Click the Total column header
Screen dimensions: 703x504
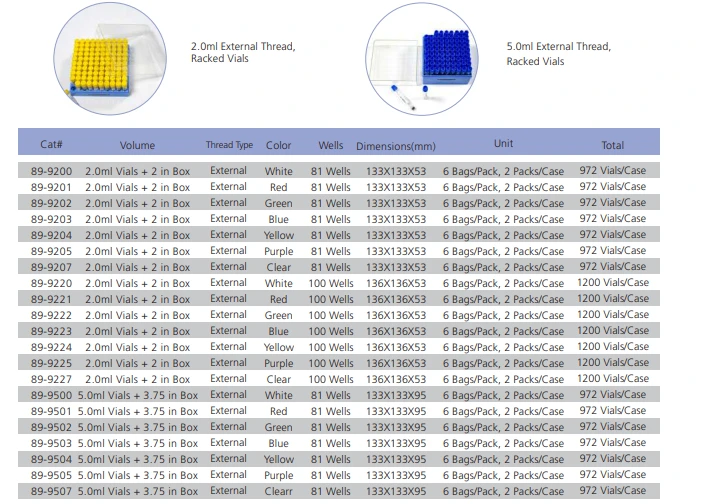(x=612, y=145)
